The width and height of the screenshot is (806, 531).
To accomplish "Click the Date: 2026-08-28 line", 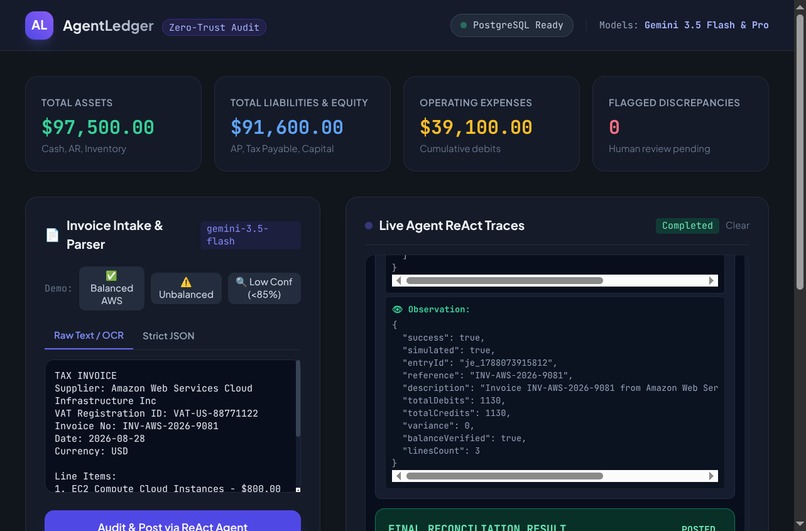I will (x=100, y=439).
